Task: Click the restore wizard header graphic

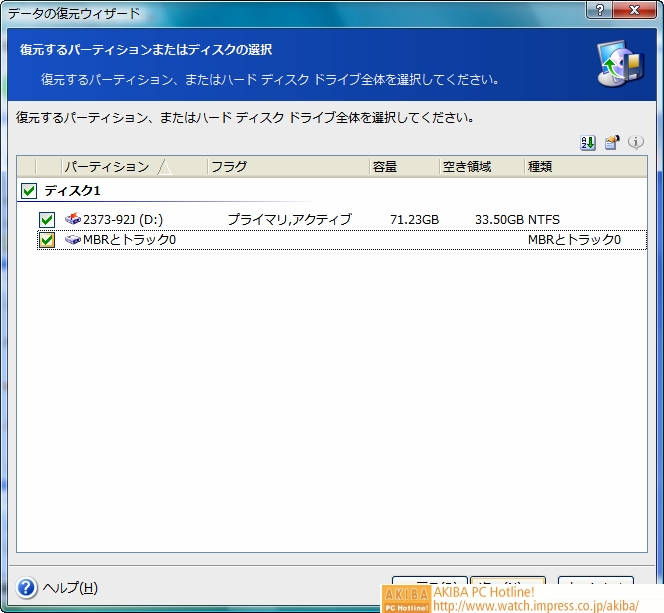Action: (620, 66)
